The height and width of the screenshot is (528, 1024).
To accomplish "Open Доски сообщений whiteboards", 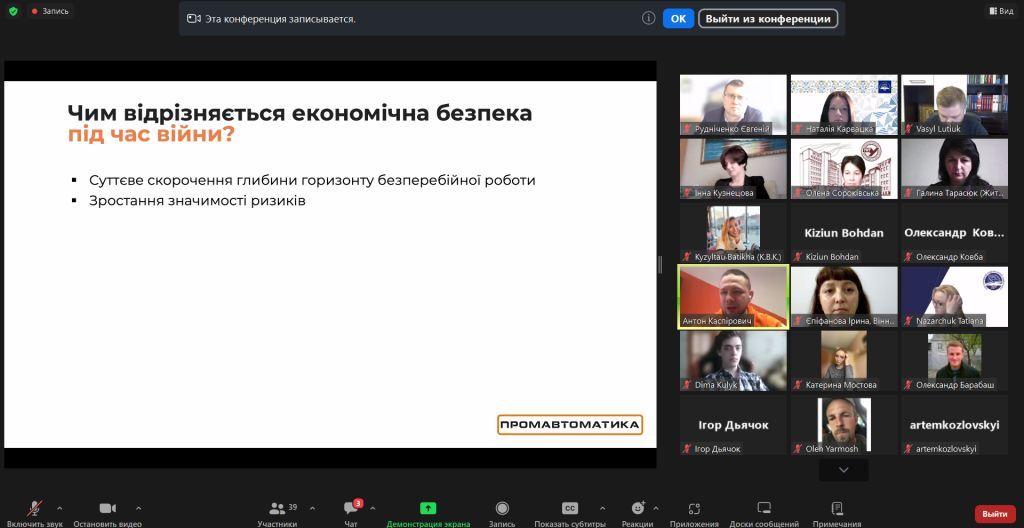I will [x=764, y=514].
